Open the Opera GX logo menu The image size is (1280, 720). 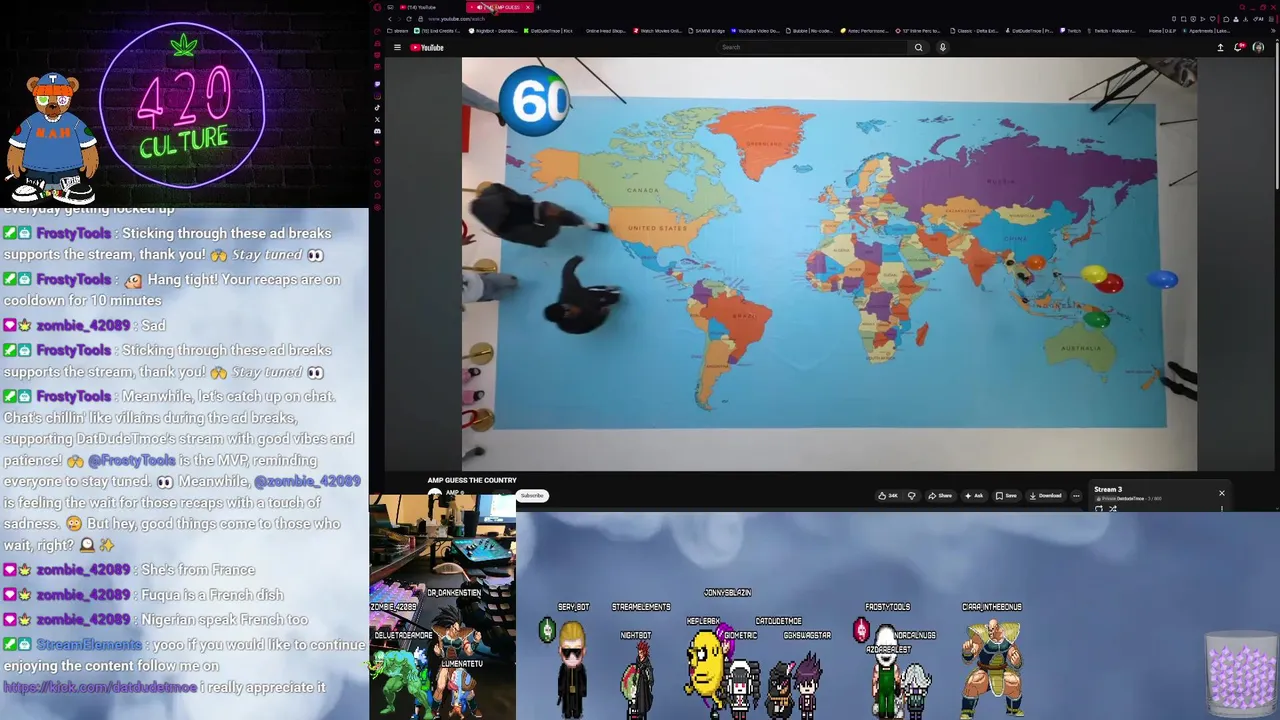(x=377, y=7)
